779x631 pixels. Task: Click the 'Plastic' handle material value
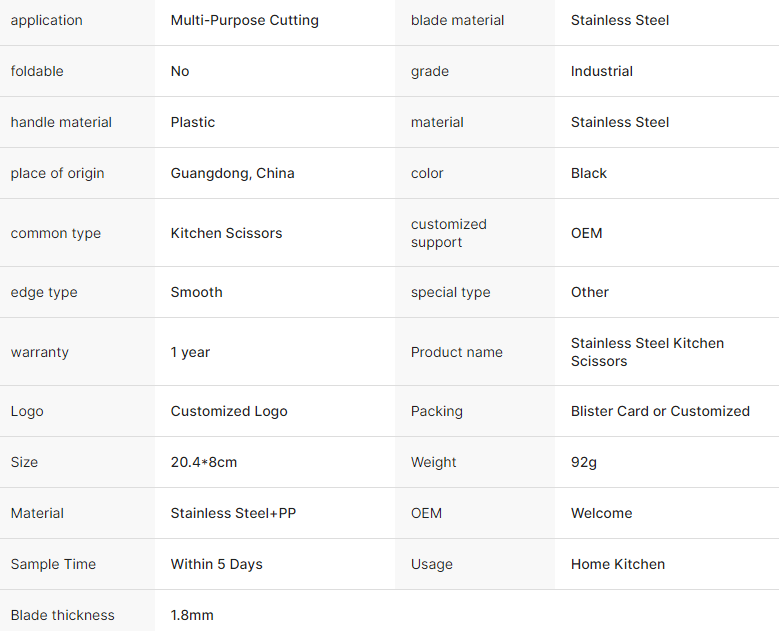point(193,122)
